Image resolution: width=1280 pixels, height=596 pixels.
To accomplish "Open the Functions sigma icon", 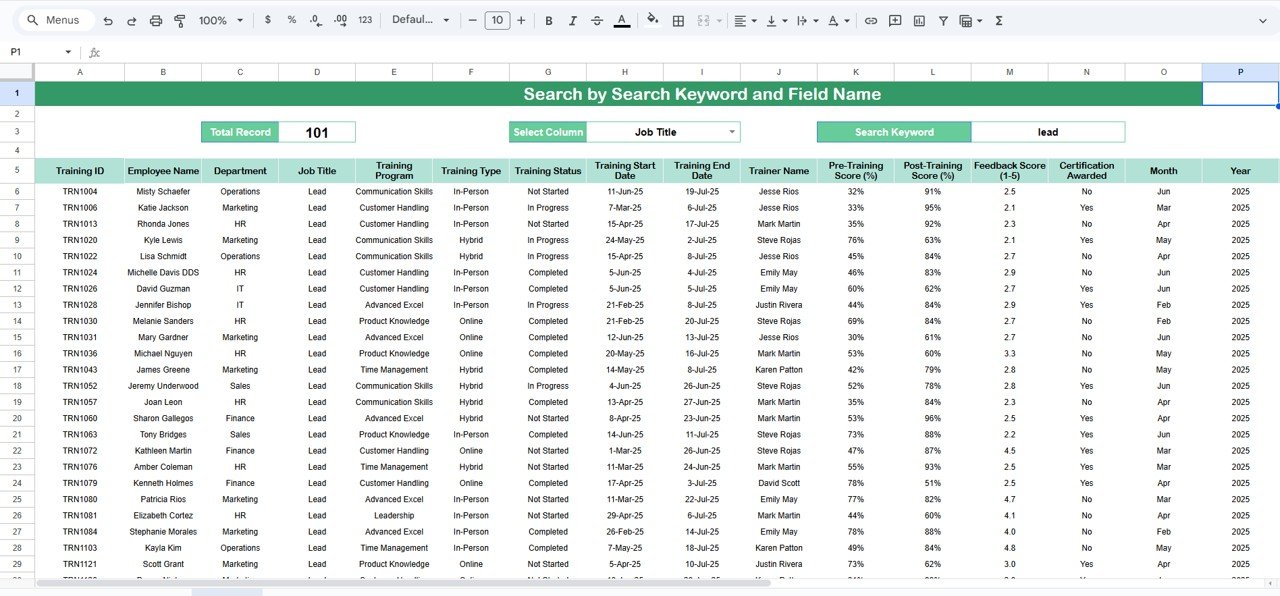I will [999, 20].
